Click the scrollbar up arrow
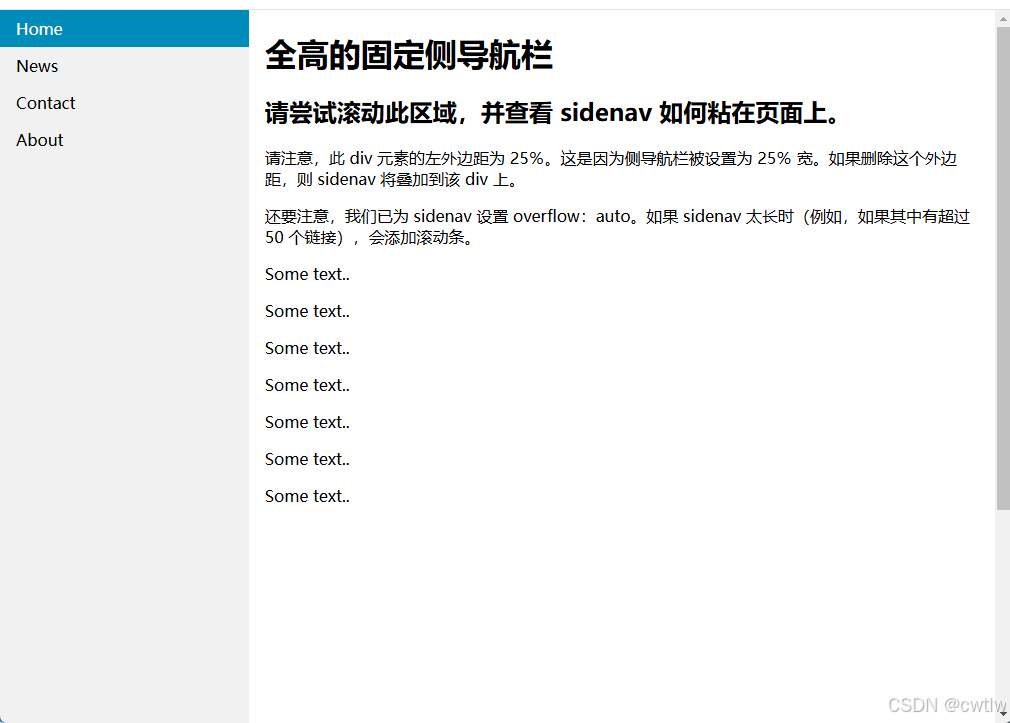The width and height of the screenshot is (1010, 723). click(1003, 19)
